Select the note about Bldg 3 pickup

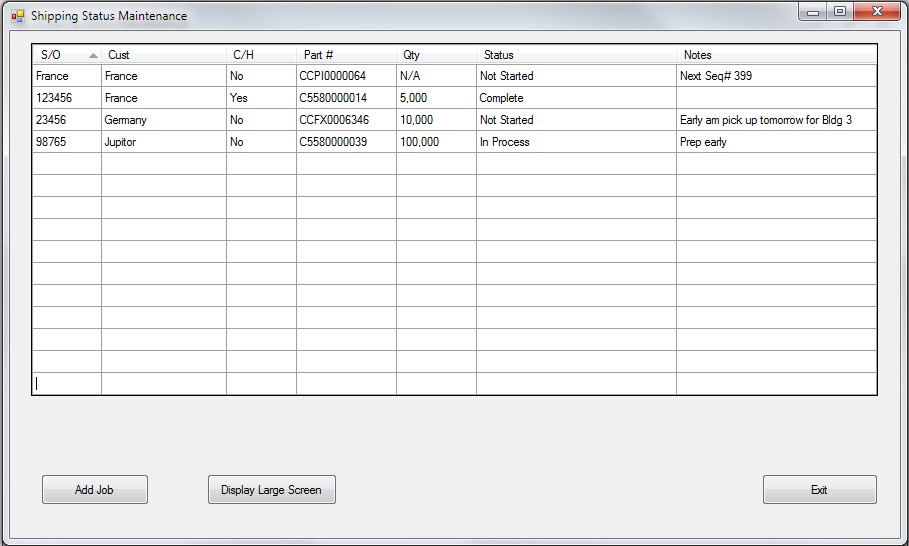point(776,120)
